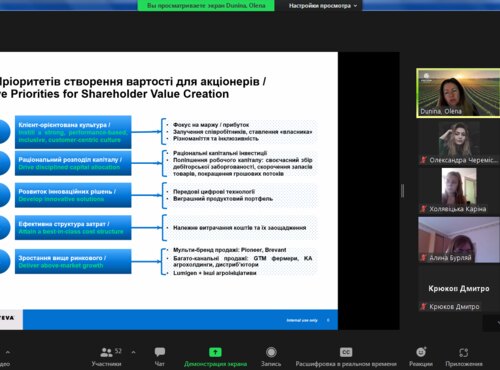Image resolution: width=500 pixels, height=370 pixels.
Task: Click the green screen-viewing banner for Dunina, Olena
Action: click(x=206, y=6)
